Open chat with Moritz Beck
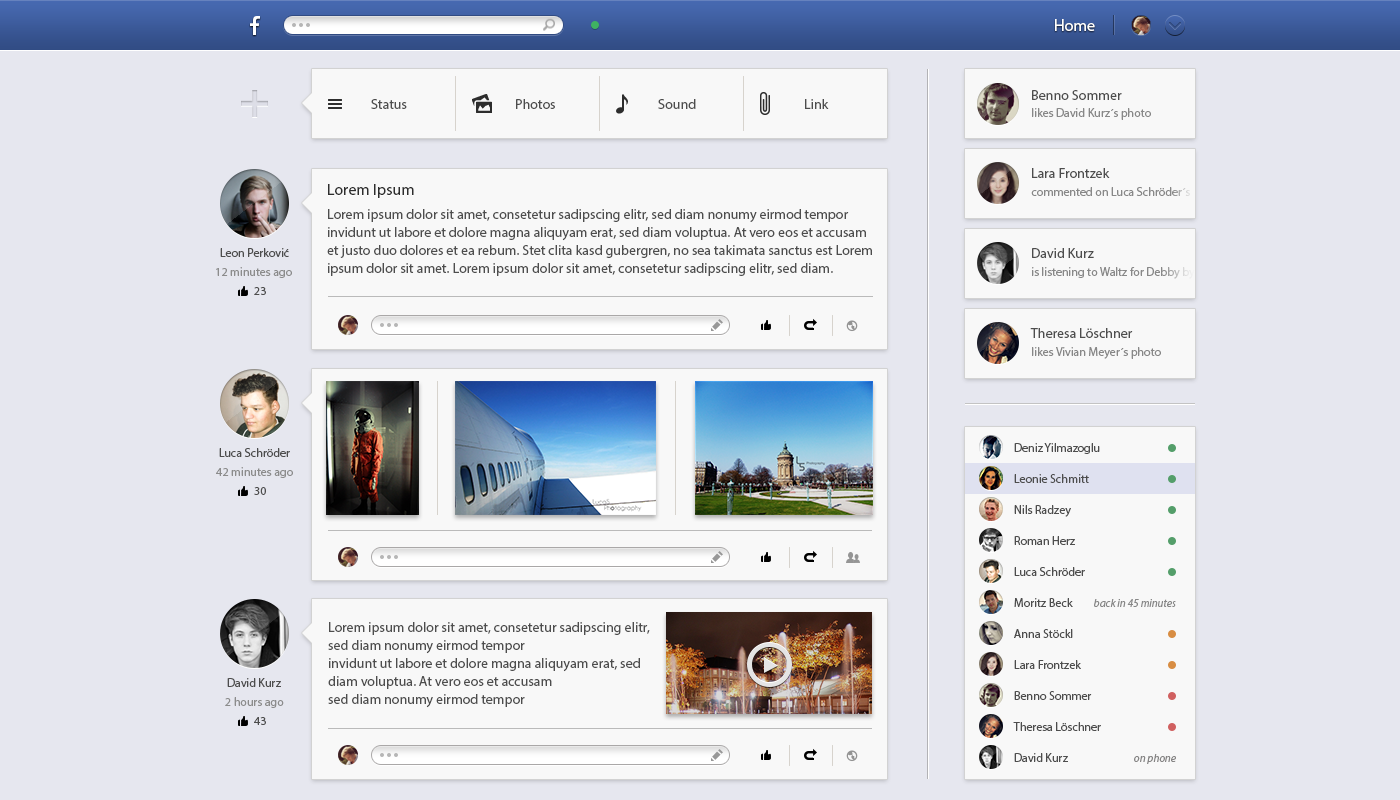Viewport: 1400px width, 800px height. click(x=1079, y=603)
